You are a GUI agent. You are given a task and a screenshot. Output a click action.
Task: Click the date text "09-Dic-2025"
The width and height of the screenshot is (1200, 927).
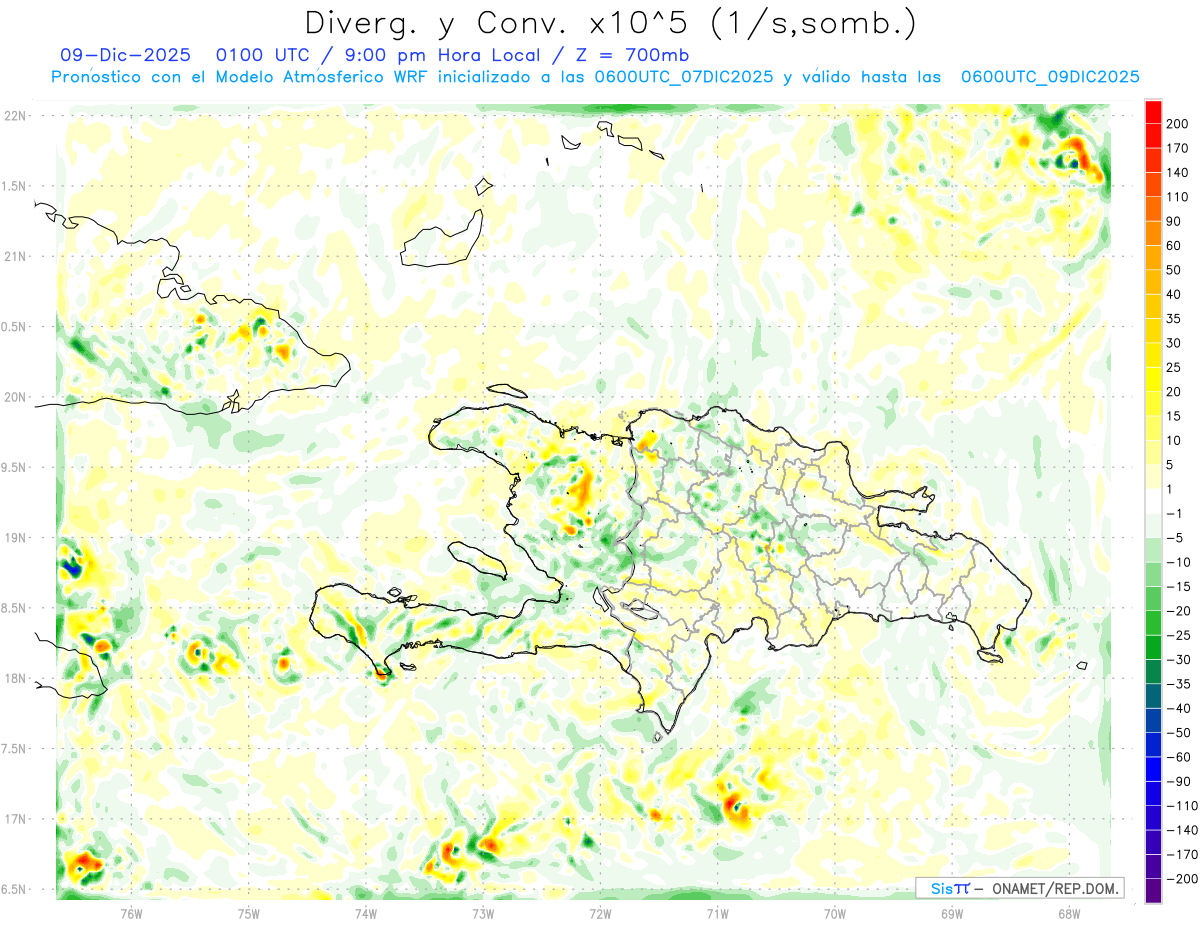pos(125,55)
